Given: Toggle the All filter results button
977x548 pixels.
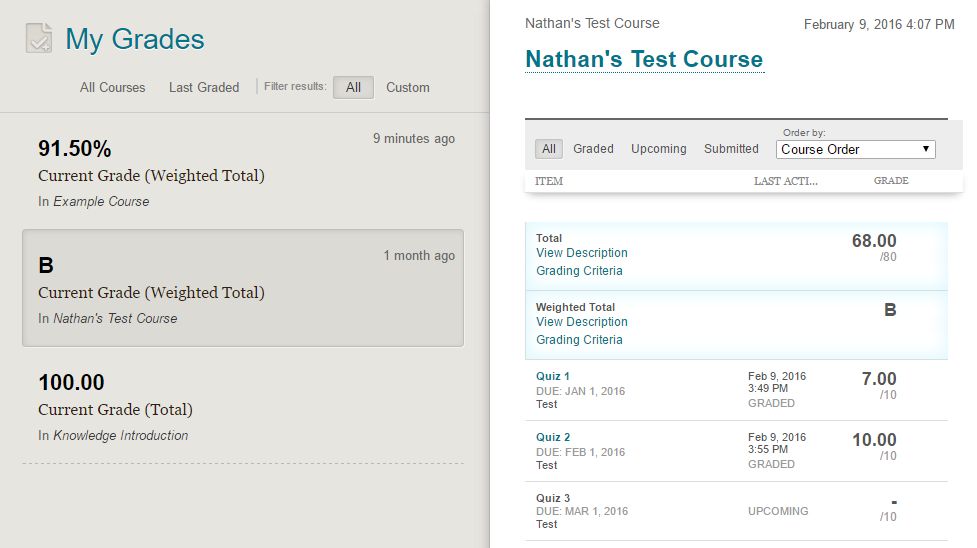Looking at the screenshot, I should (x=353, y=87).
